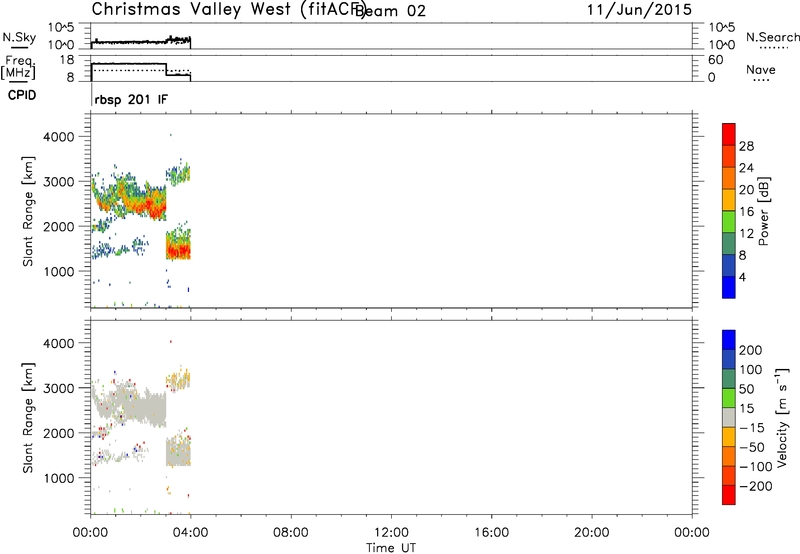Click the '12' tick on Power colorbar
Image resolution: width=800 pixels, height=554 pixels.
pyautogui.click(x=746, y=234)
